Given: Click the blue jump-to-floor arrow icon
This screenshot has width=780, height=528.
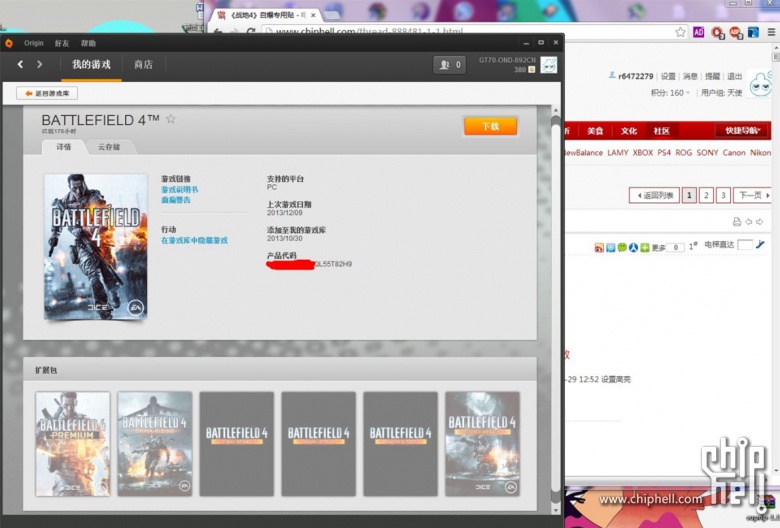Looking at the screenshot, I should tap(760, 244).
